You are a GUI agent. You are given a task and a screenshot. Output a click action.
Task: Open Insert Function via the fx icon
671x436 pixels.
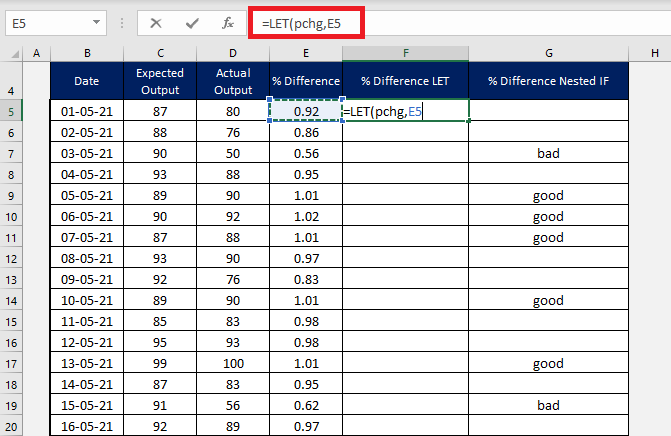click(x=228, y=23)
